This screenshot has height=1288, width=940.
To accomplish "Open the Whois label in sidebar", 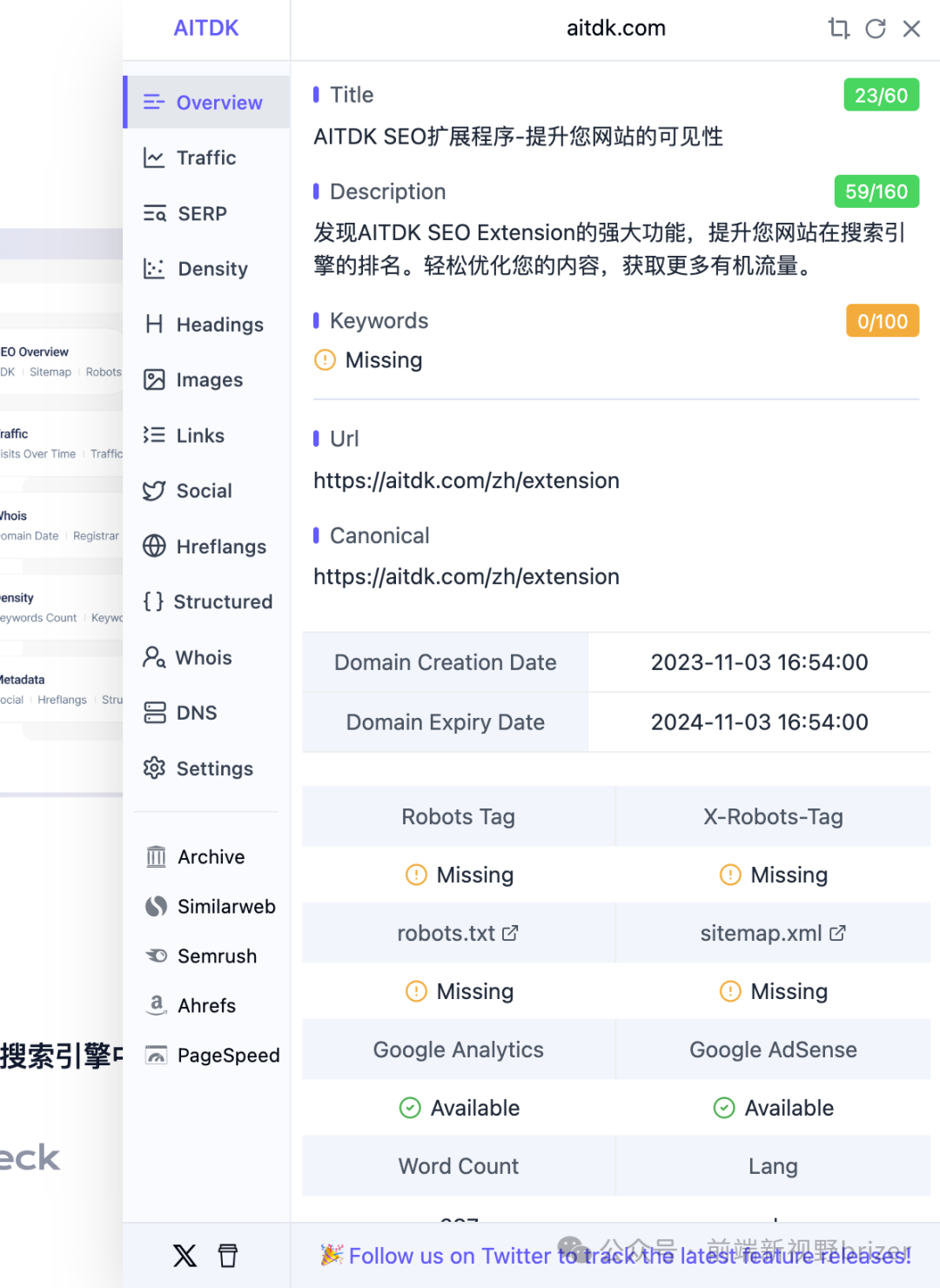I will pos(204,657).
